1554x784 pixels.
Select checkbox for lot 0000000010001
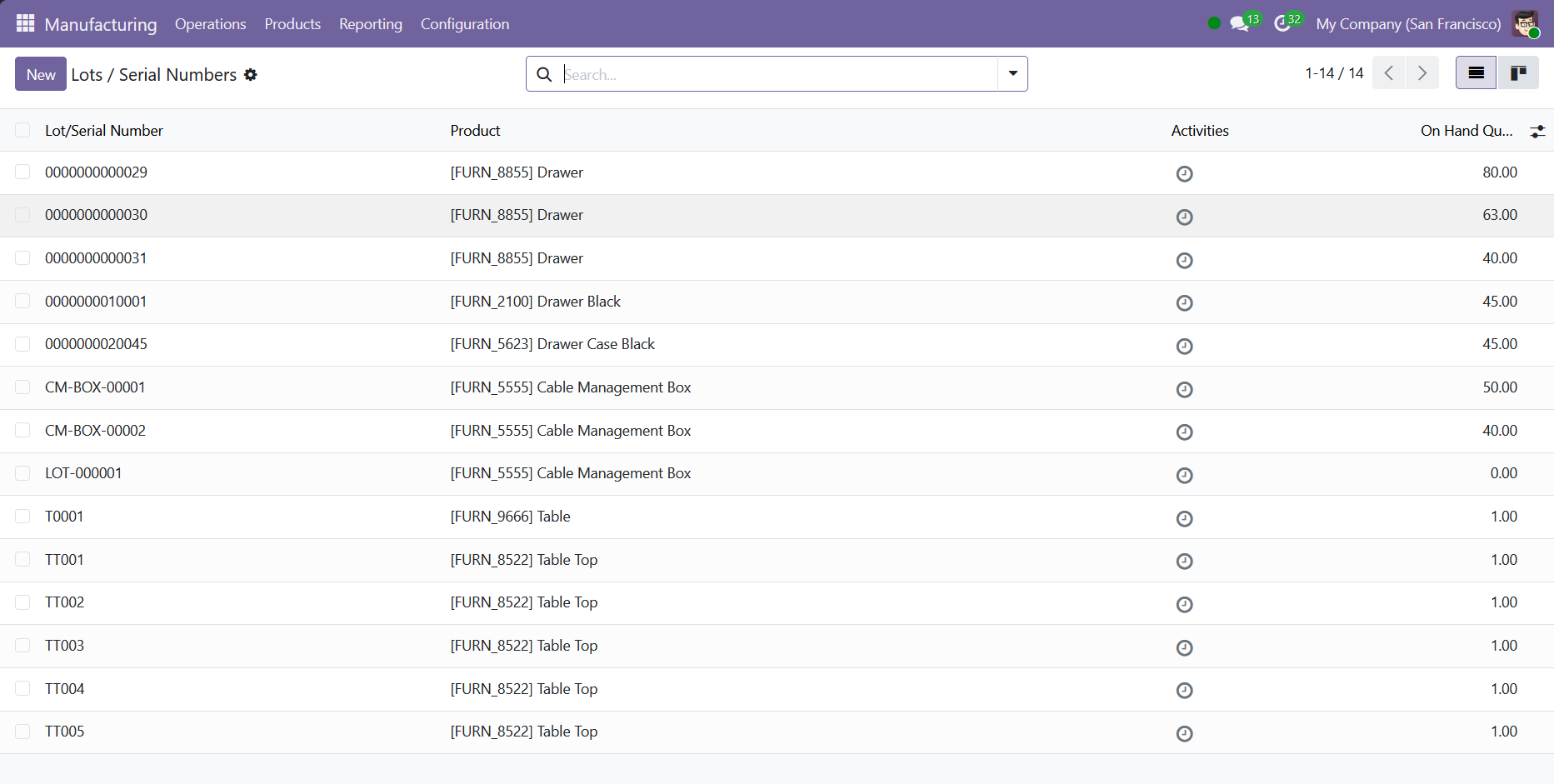coord(22,301)
